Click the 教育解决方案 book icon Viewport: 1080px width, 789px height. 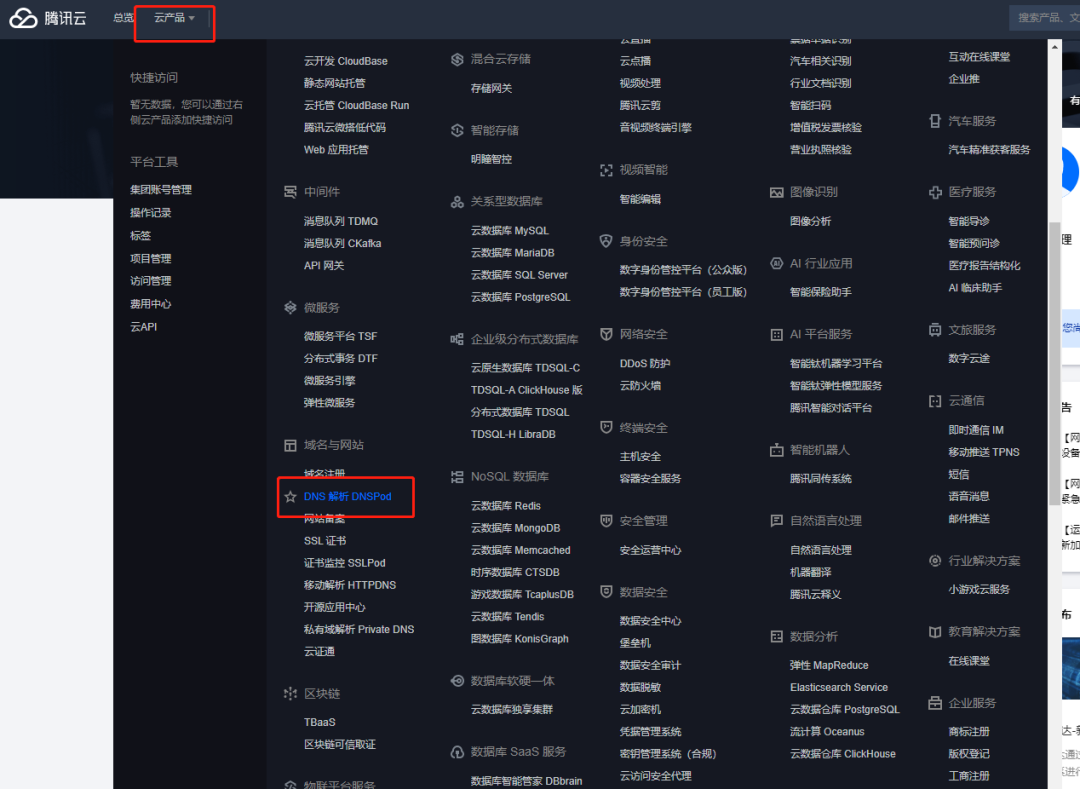(935, 632)
